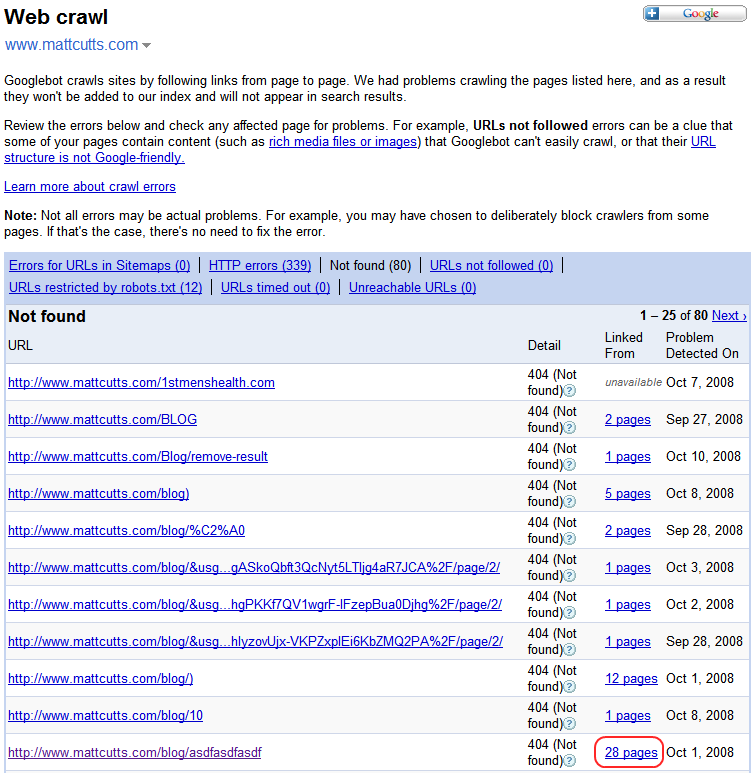Open rich media files or images link

click(343, 141)
